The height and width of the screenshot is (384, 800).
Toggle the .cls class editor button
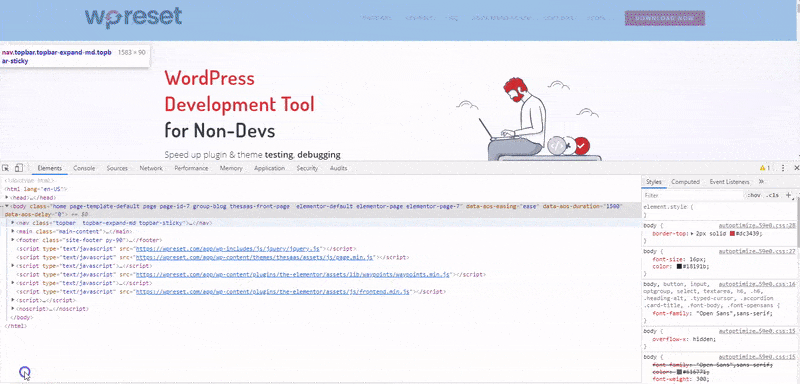point(772,195)
